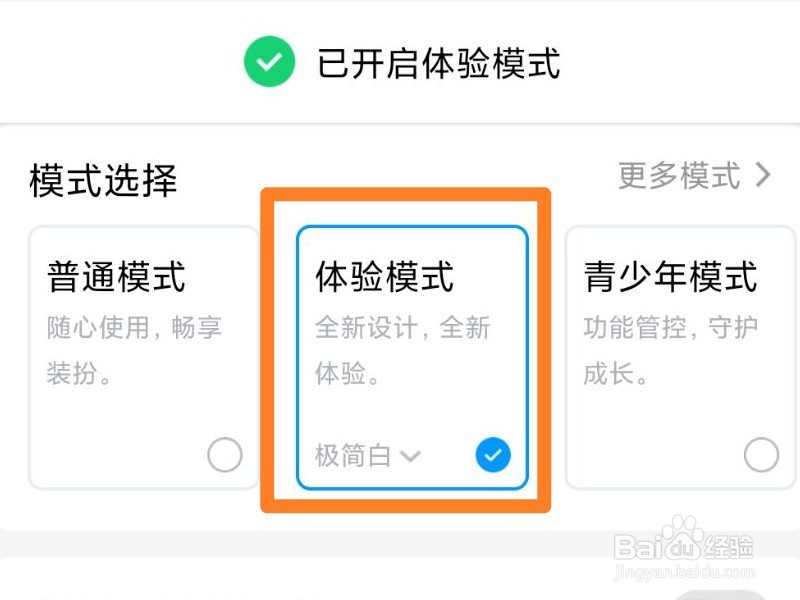Click the blue check badge in the highlighted card
The width and height of the screenshot is (800, 600).
pos(491,455)
